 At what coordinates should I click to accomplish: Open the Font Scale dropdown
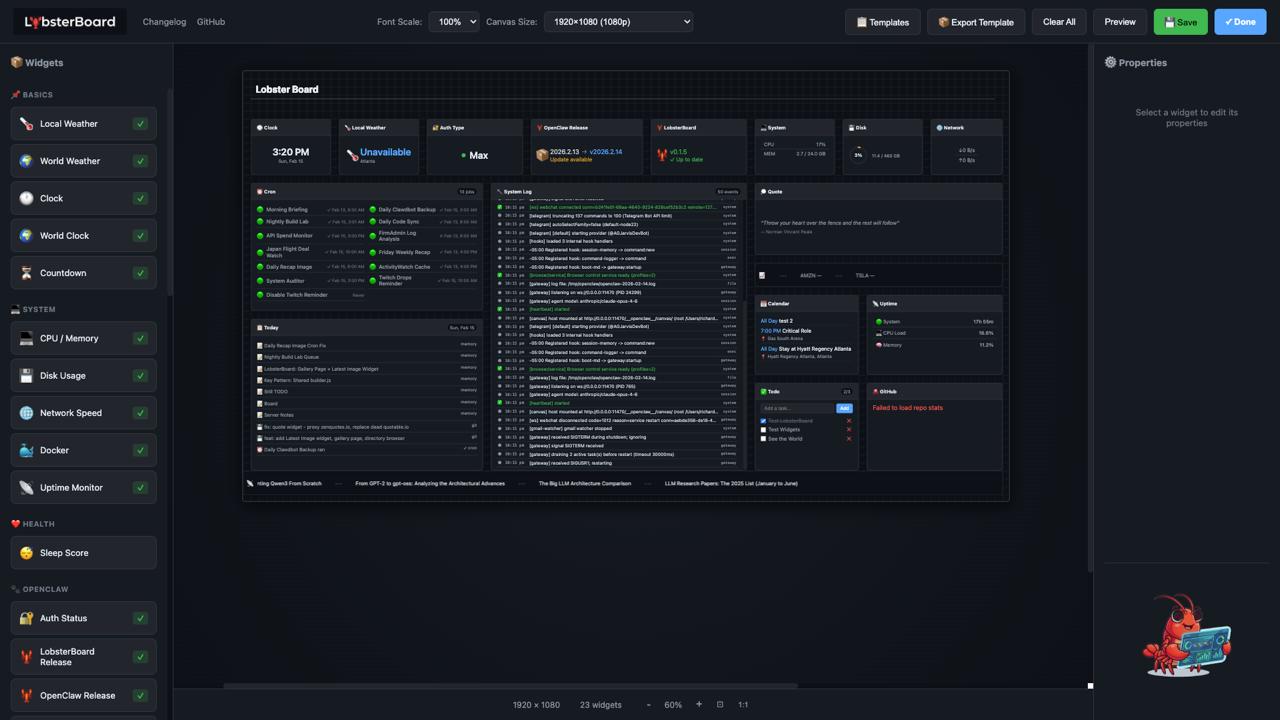(454, 21)
